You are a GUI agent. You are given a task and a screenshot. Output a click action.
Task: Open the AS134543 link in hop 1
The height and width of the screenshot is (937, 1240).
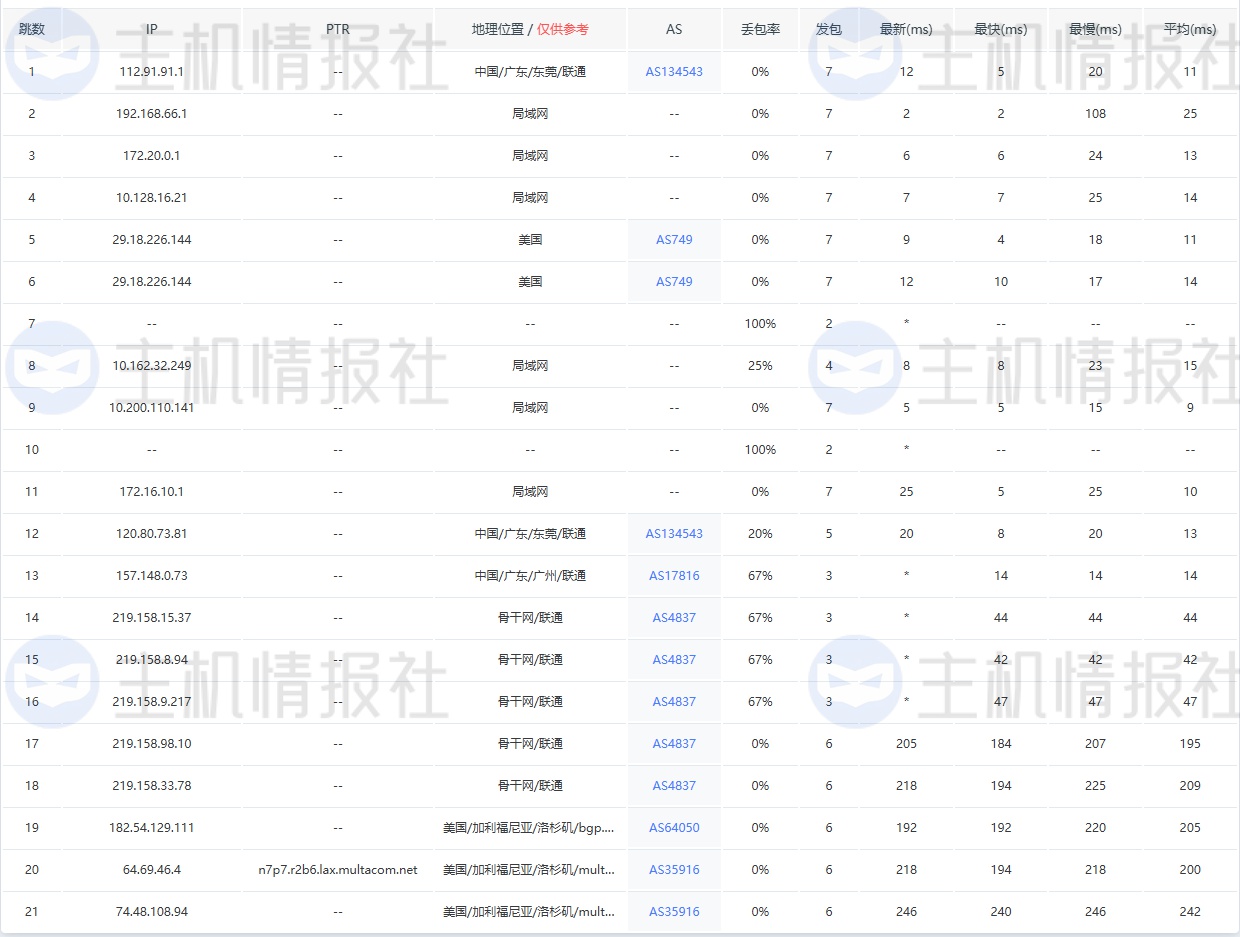pos(674,72)
